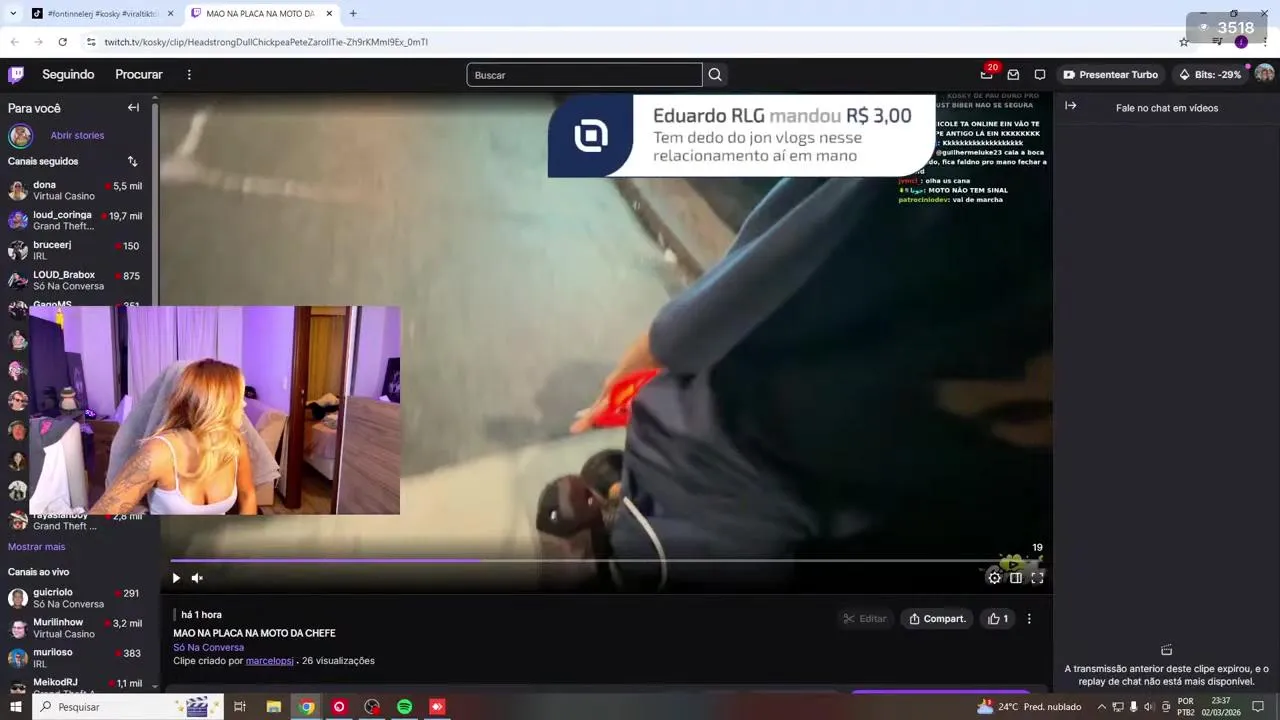Open the whispers chat bubble icon
This screenshot has height=720, width=1280.
tap(1040, 75)
